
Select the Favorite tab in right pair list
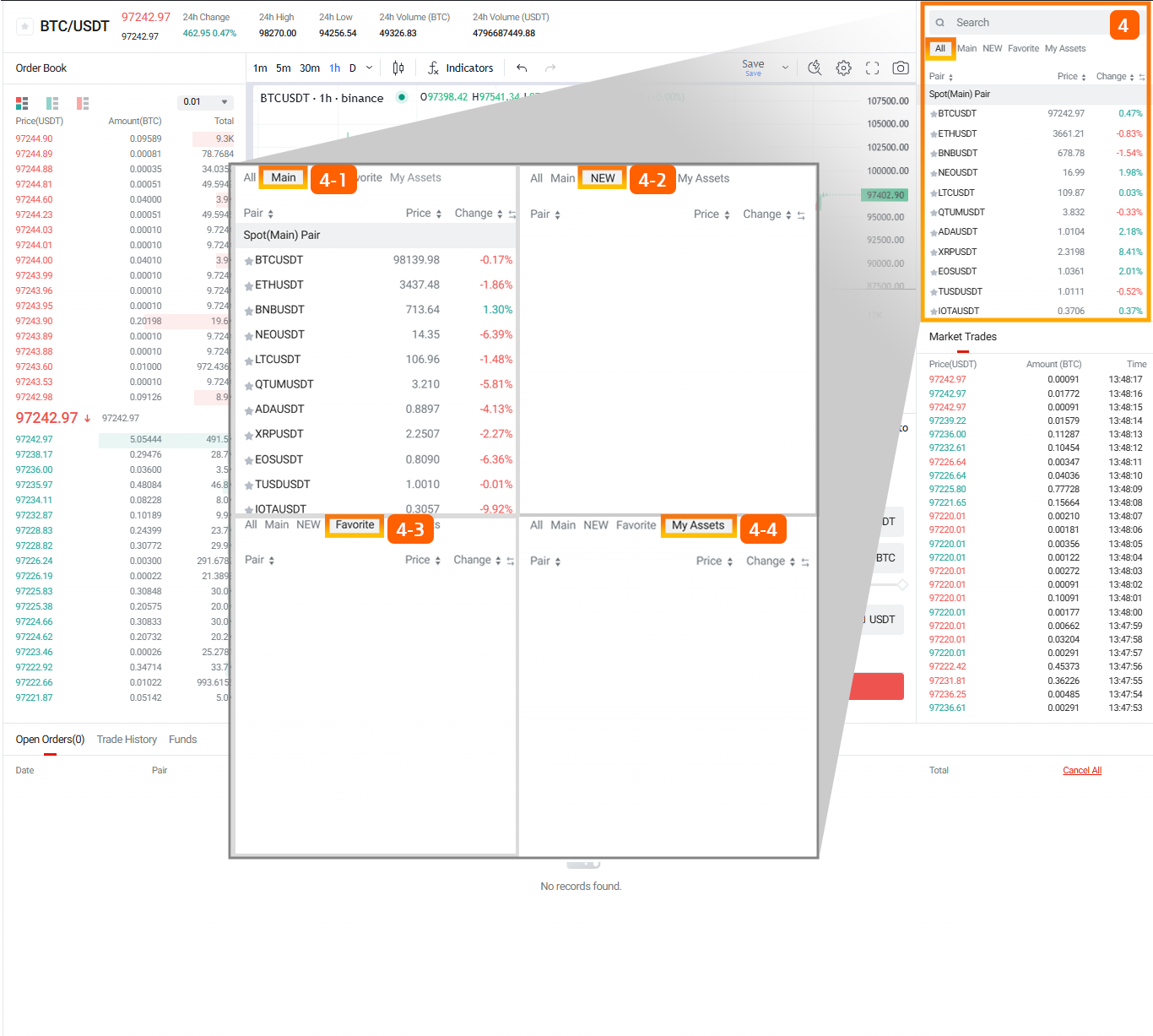tap(1023, 48)
